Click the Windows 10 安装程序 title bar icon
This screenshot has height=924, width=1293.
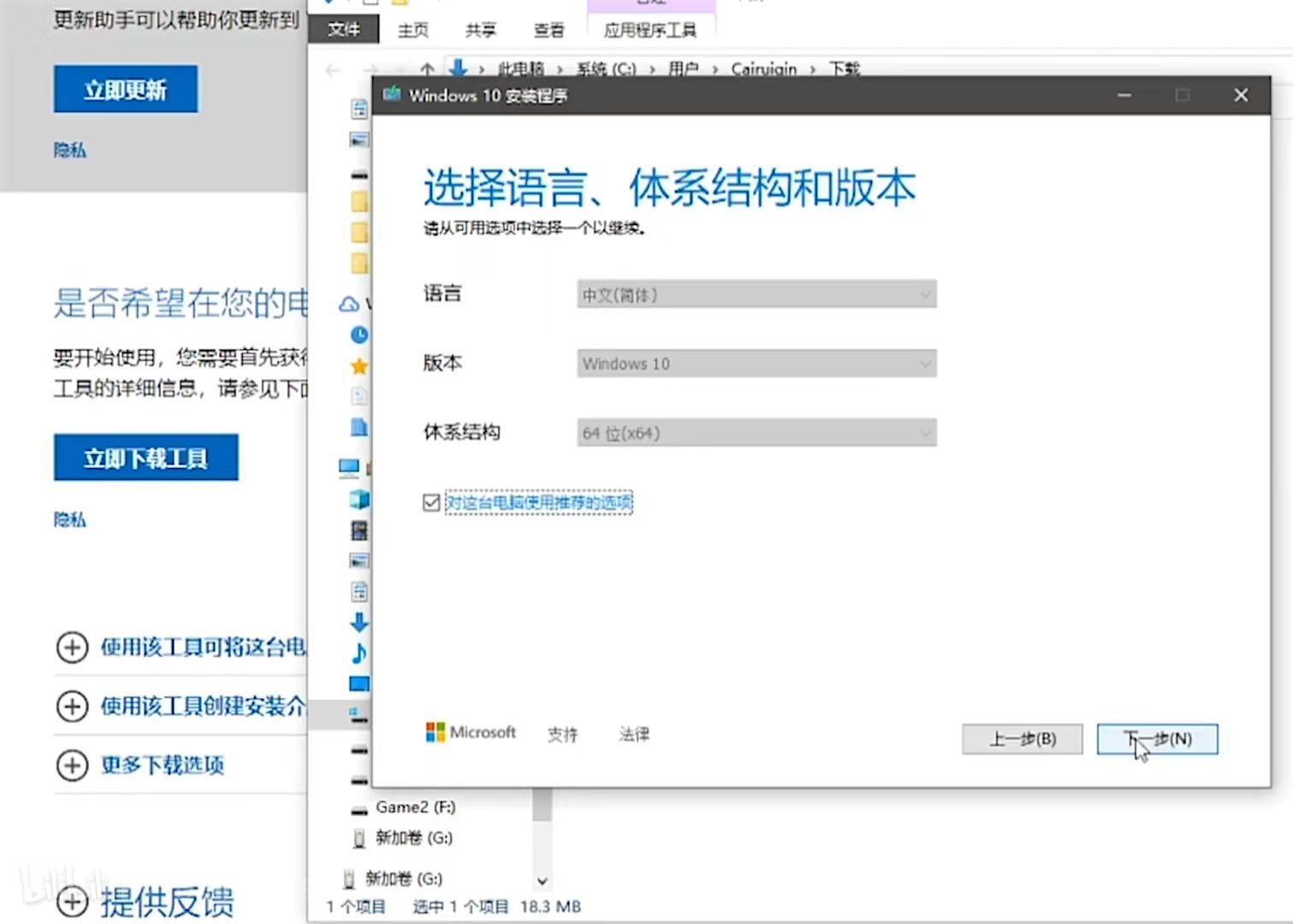(x=392, y=94)
